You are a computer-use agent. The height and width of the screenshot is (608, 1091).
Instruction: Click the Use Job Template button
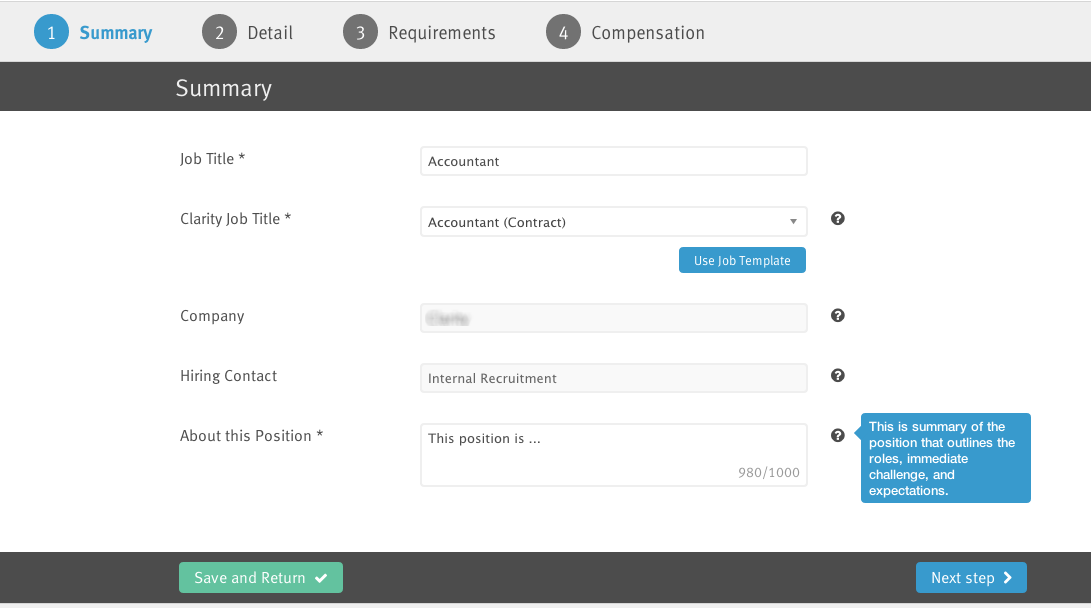tap(742, 260)
